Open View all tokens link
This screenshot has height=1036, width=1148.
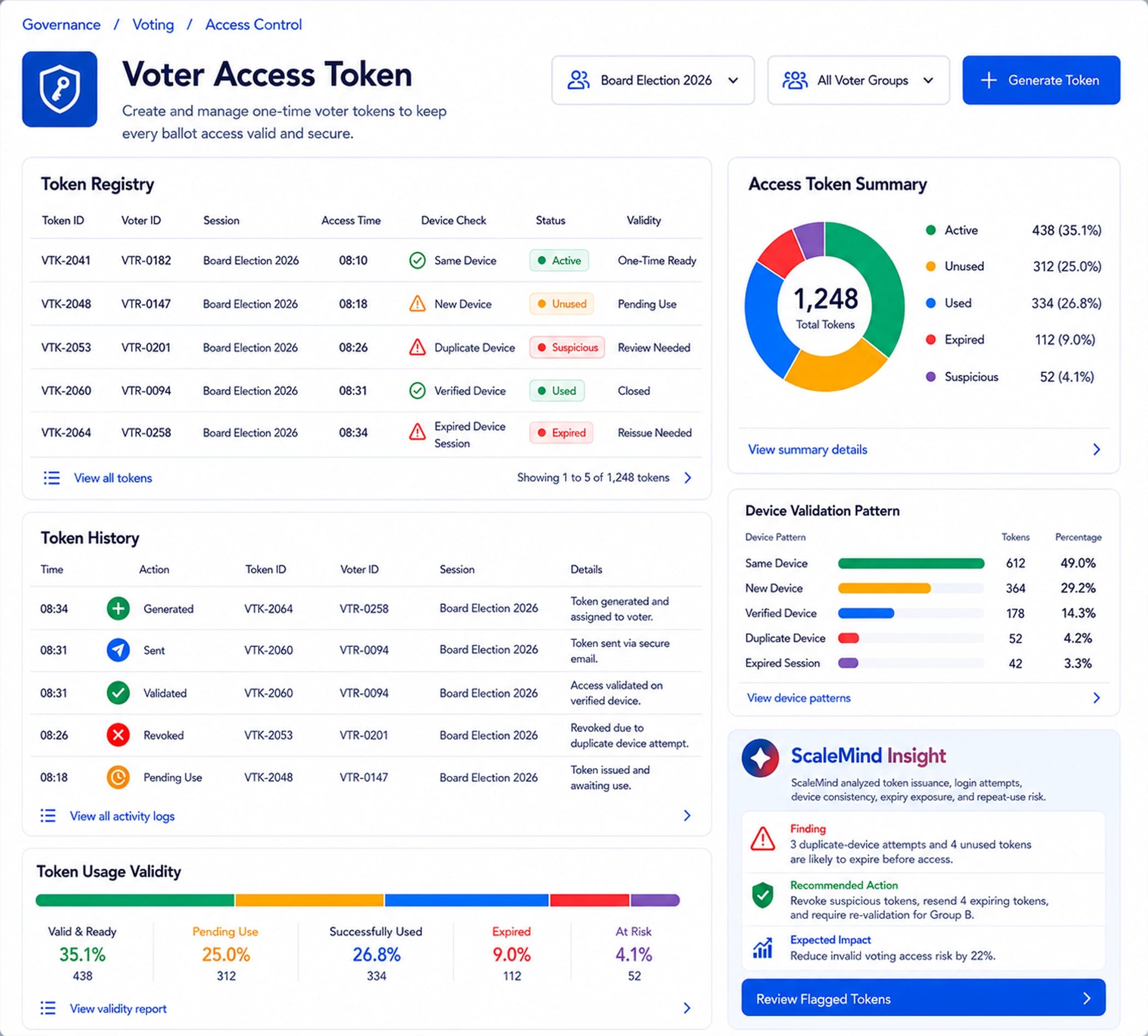(x=113, y=478)
